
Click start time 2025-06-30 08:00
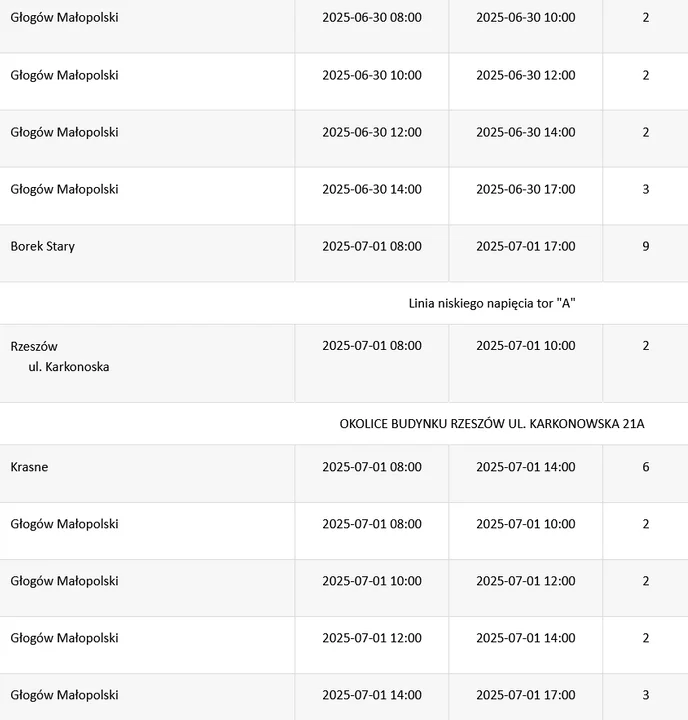pos(372,17)
